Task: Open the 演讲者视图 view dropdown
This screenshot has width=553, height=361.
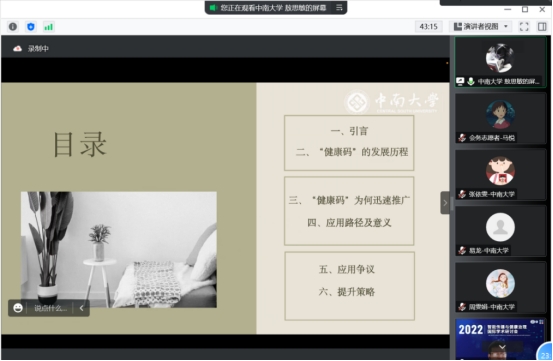Action: point(481,27)
